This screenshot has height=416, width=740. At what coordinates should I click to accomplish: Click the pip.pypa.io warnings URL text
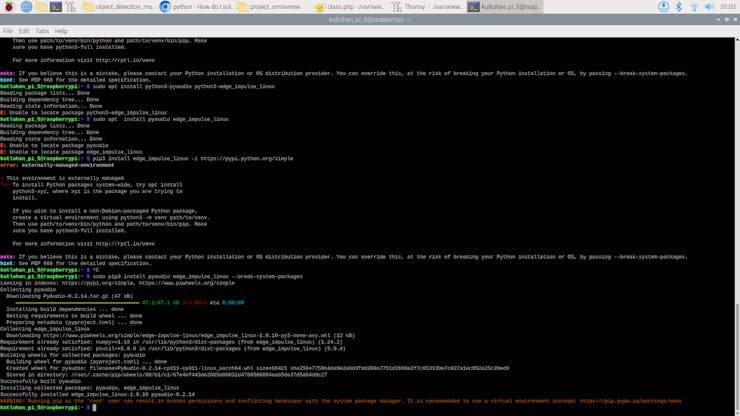(x=631, y=401)
